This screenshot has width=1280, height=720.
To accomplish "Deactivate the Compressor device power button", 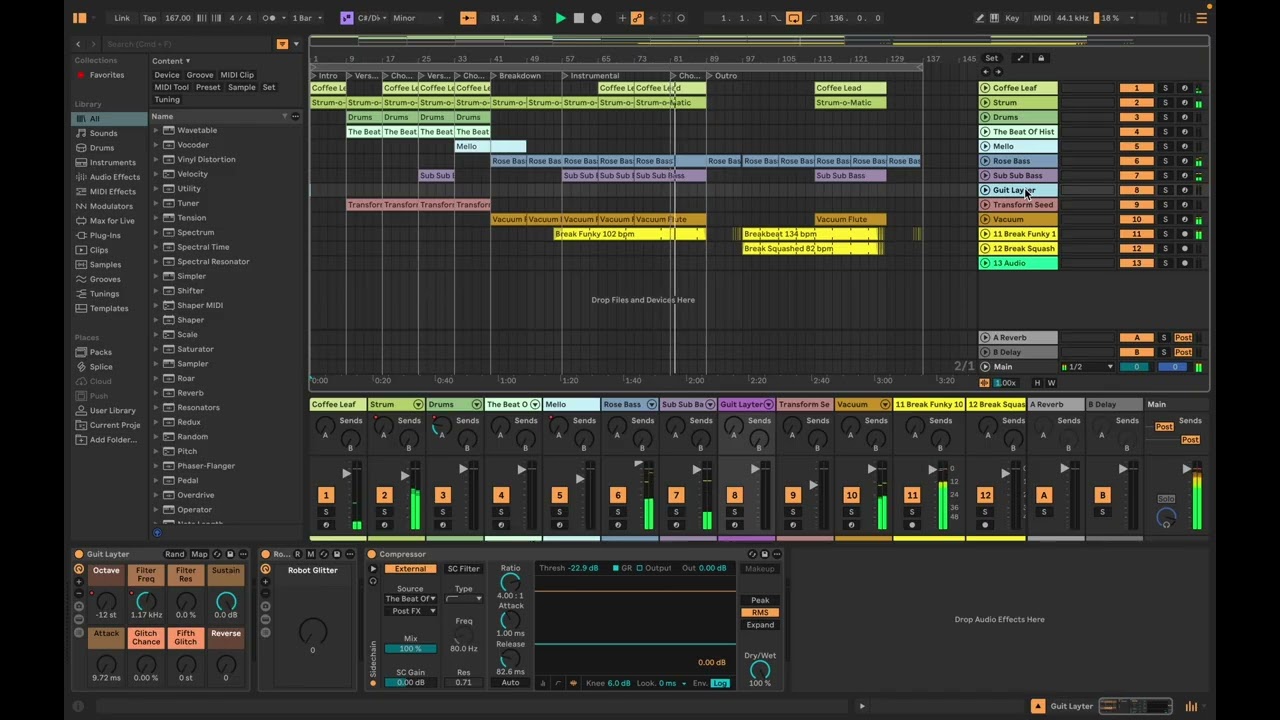I will [x=371, y=554].
